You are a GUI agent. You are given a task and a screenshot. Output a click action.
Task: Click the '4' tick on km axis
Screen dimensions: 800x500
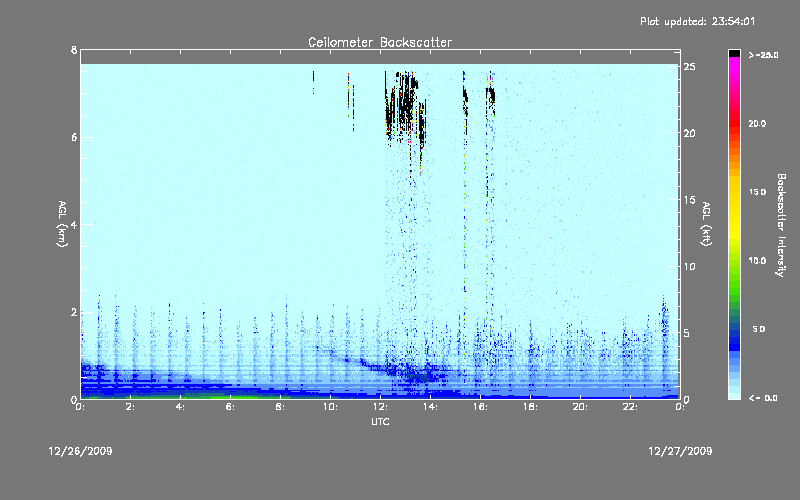[x=74, y=224]
